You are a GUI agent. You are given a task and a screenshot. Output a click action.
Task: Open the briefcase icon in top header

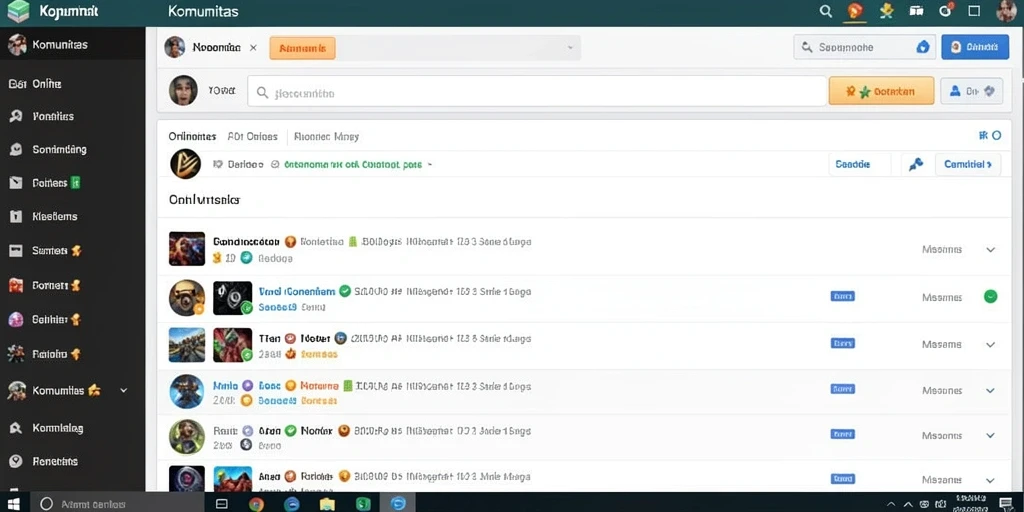pyautogui.click(x=916, y=11)
